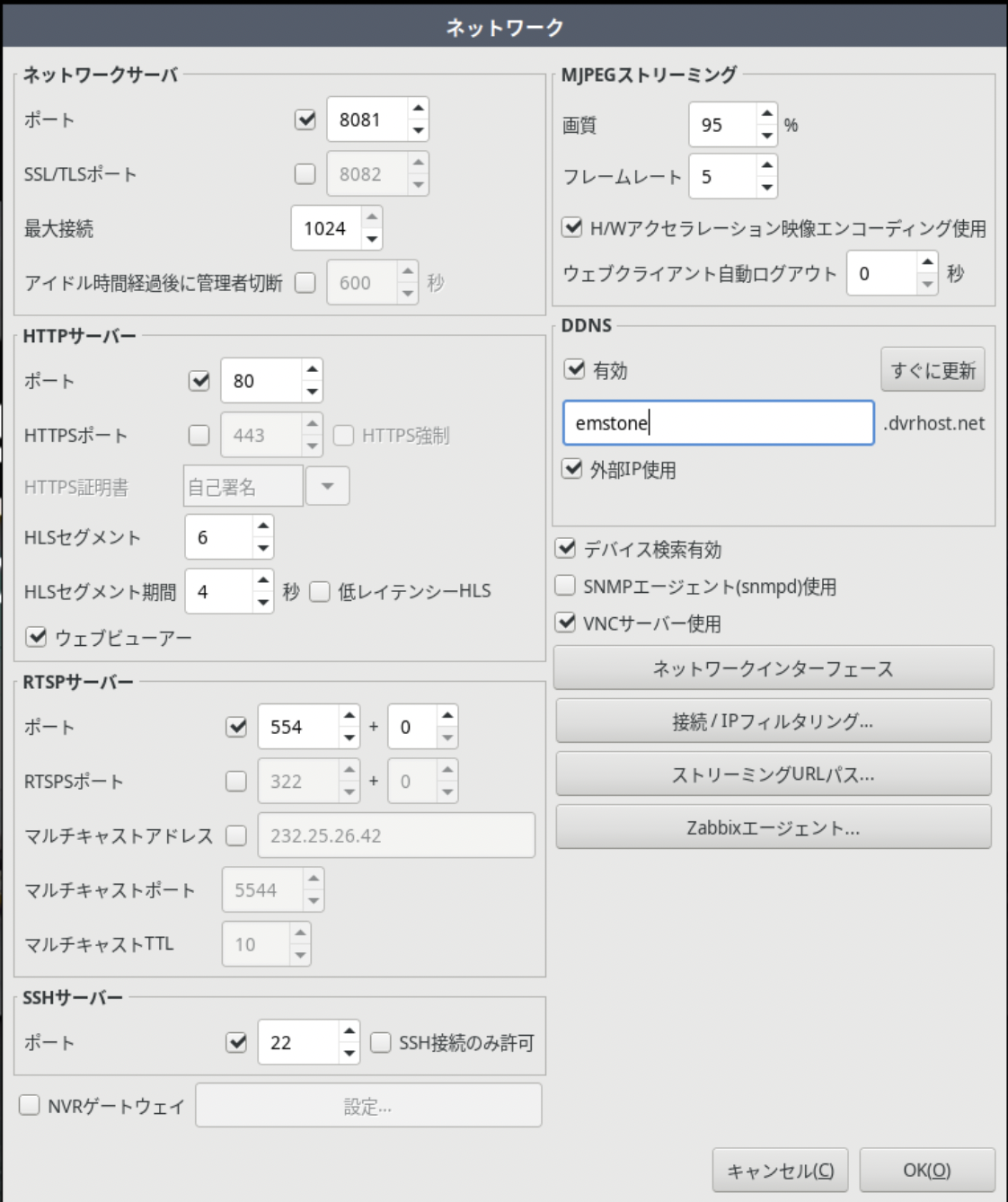Increase the RTSP port 554 value
This screenshot has width=1008, height=1202.
[x=349, y=716]
